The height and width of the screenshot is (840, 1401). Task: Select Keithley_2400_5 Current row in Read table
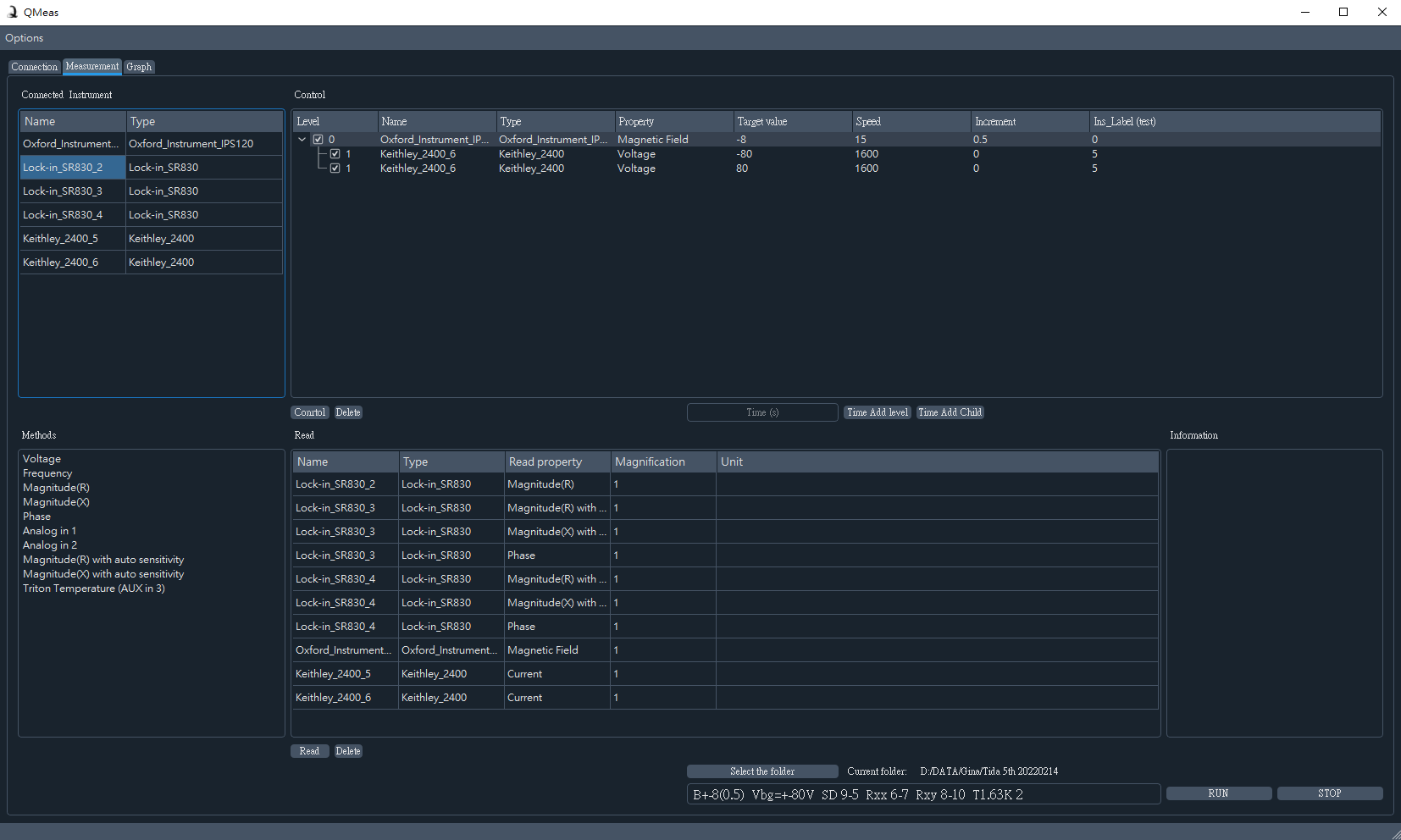725,674
